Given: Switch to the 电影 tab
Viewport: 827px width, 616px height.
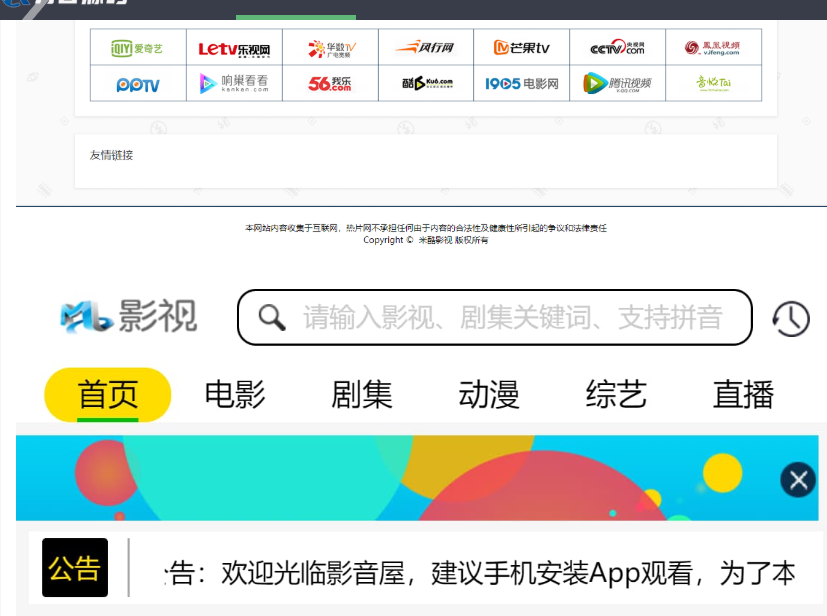Looking at the screenshot, I should pos(236,394).
